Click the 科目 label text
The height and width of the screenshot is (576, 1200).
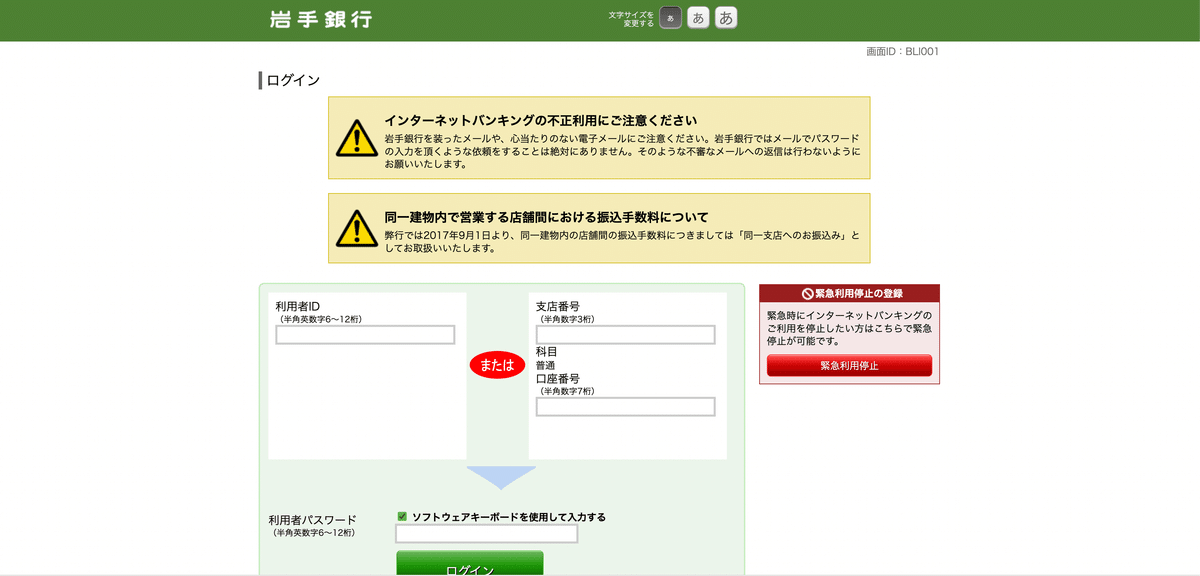(x=547, y=352)
